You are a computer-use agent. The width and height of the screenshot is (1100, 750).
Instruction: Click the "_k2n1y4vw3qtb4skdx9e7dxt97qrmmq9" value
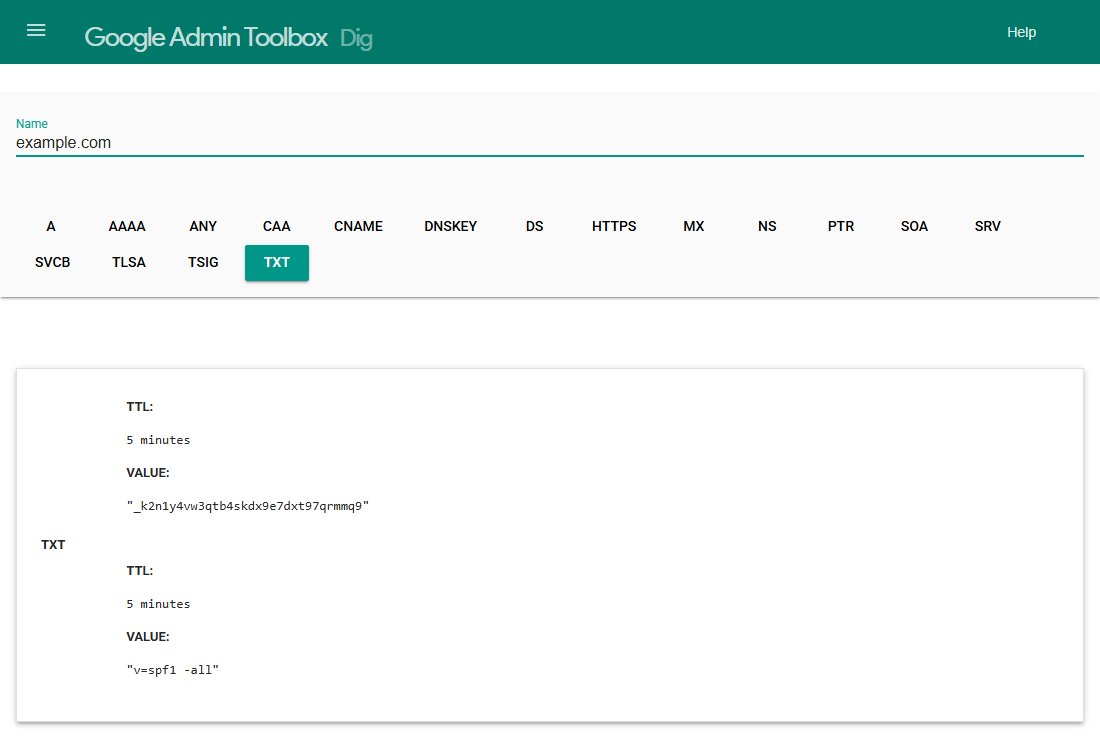click(248, 506)
